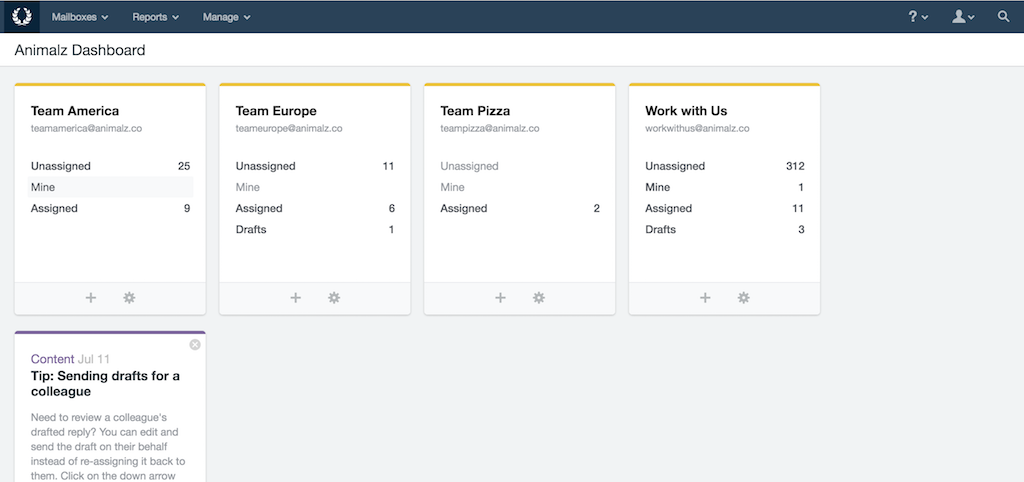
Task: Open the Team America mailbox title
Action: pos(75,111)
